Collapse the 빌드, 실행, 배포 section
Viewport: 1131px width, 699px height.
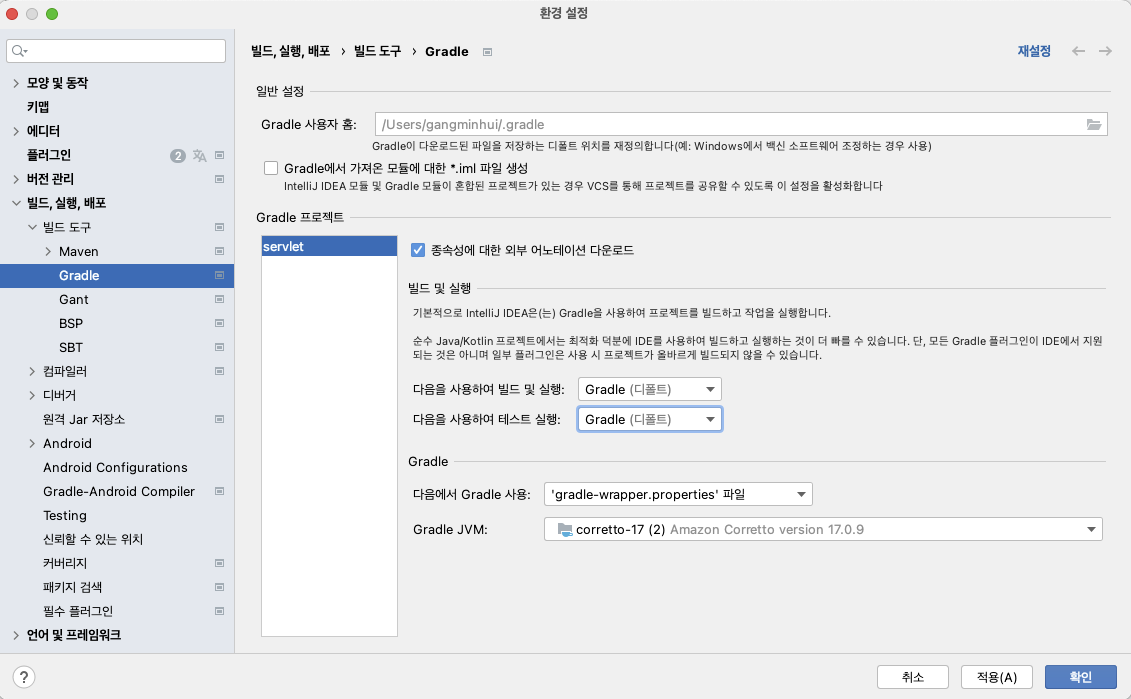click(16, 203)
